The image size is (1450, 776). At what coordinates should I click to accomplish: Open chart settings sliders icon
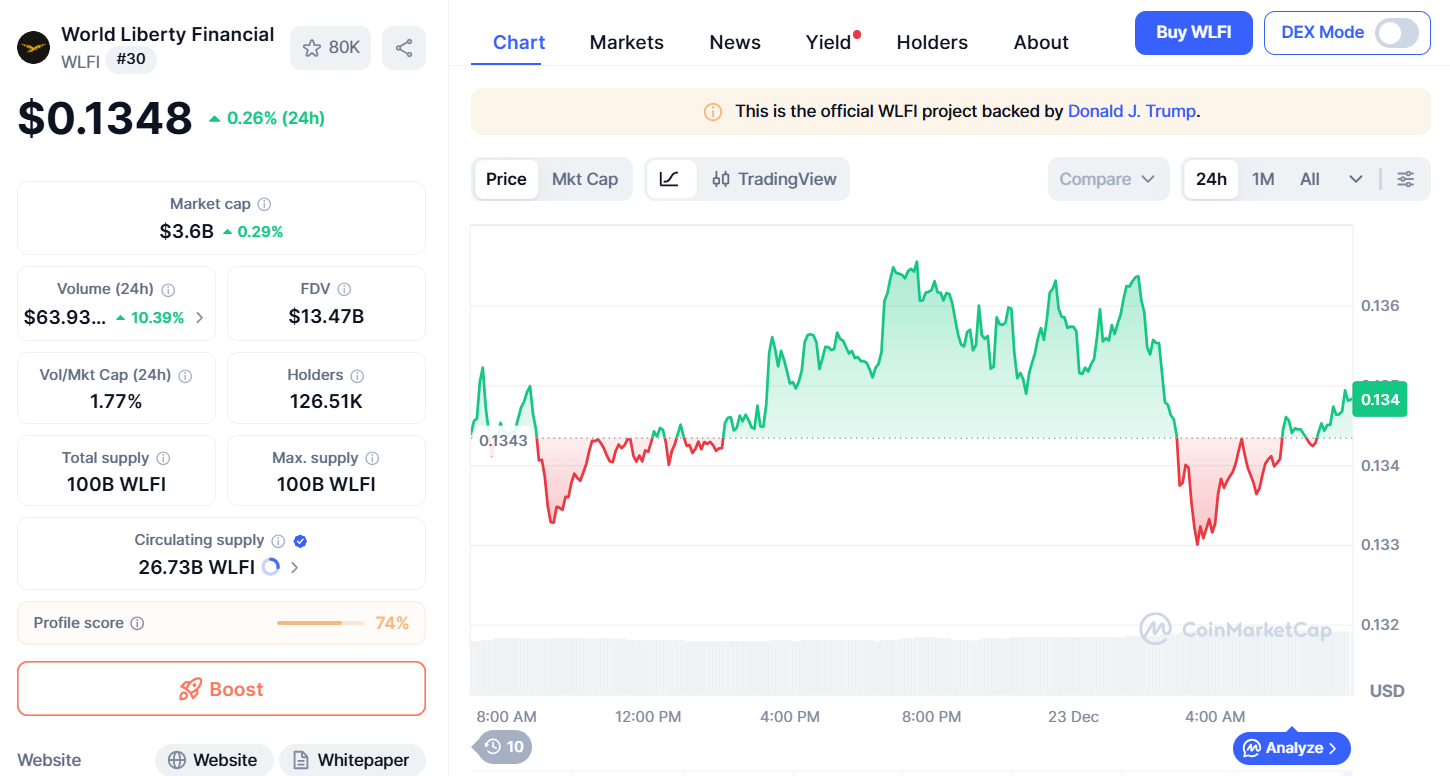[x=1405, y=179]
